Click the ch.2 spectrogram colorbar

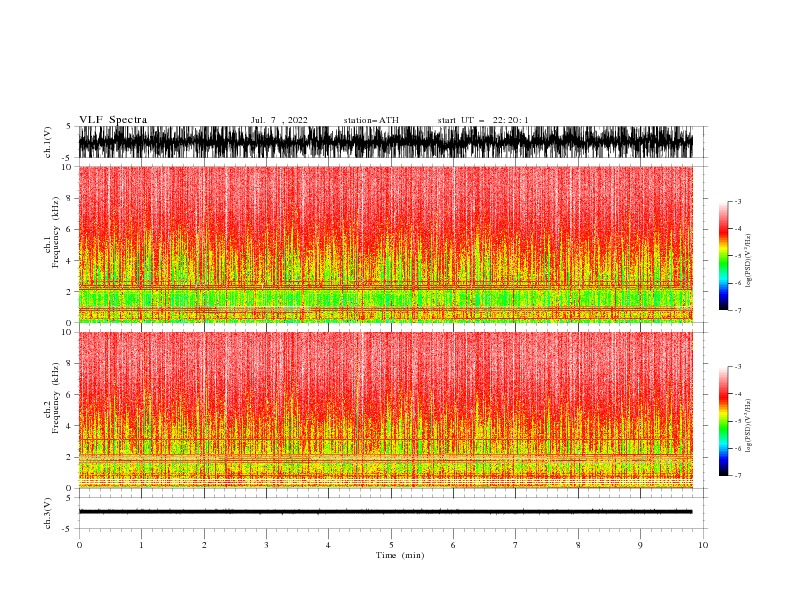(723, 421)
